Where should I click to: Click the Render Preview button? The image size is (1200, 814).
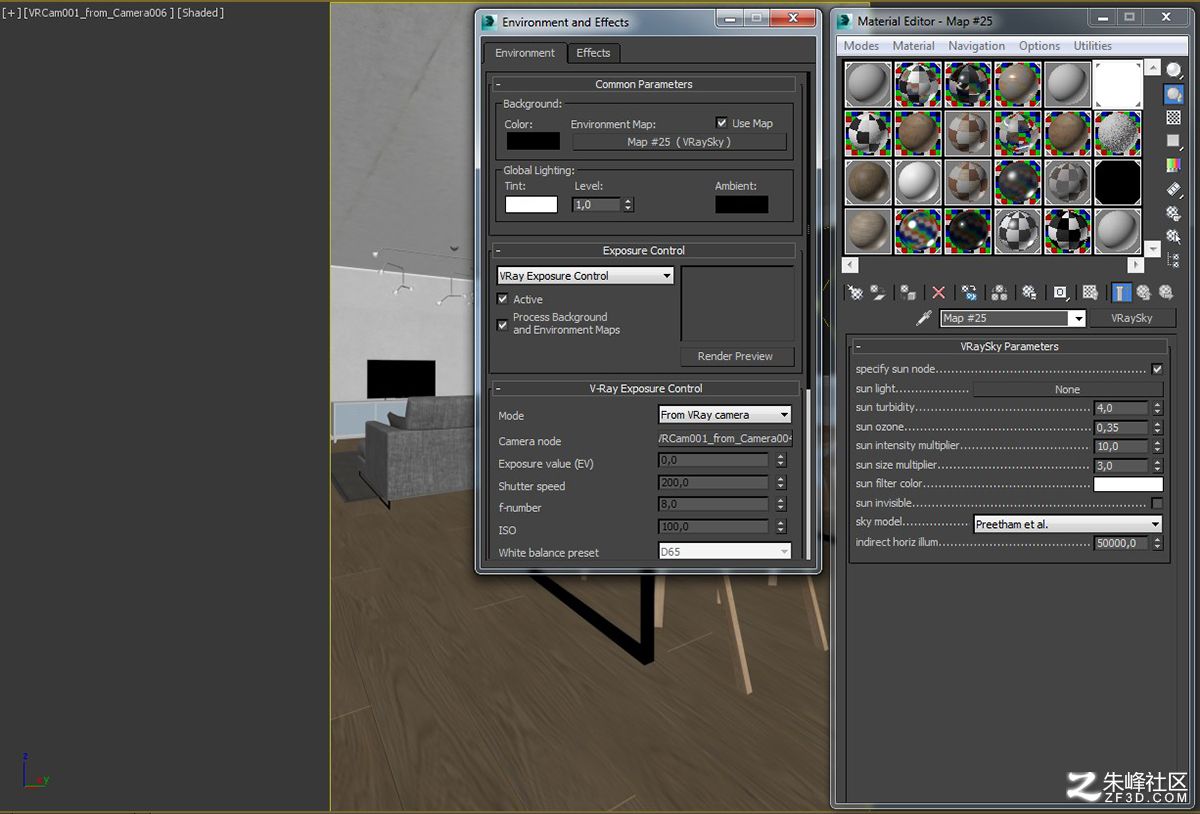tap(735, 356)
